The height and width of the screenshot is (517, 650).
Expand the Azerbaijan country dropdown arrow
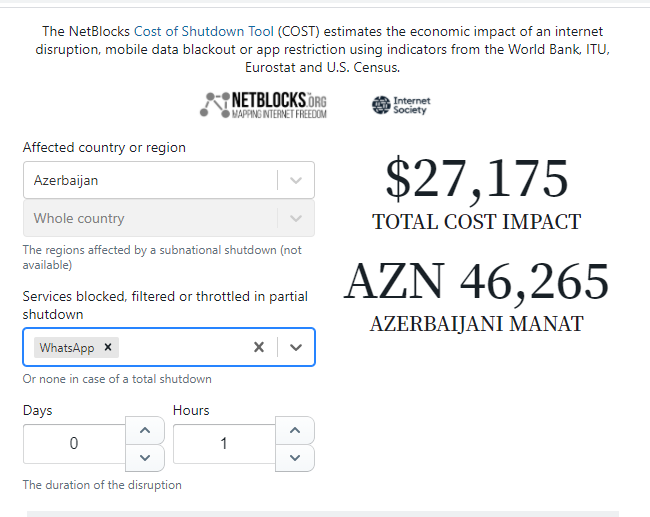(296, 180)
